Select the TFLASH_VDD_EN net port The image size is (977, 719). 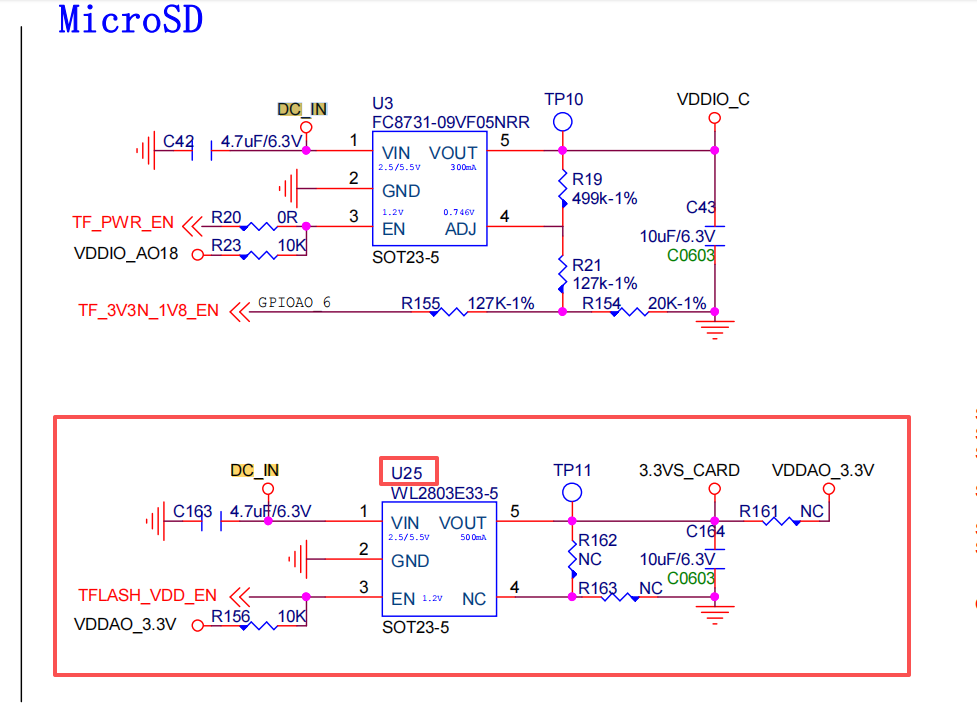click(x=147, y=595)
